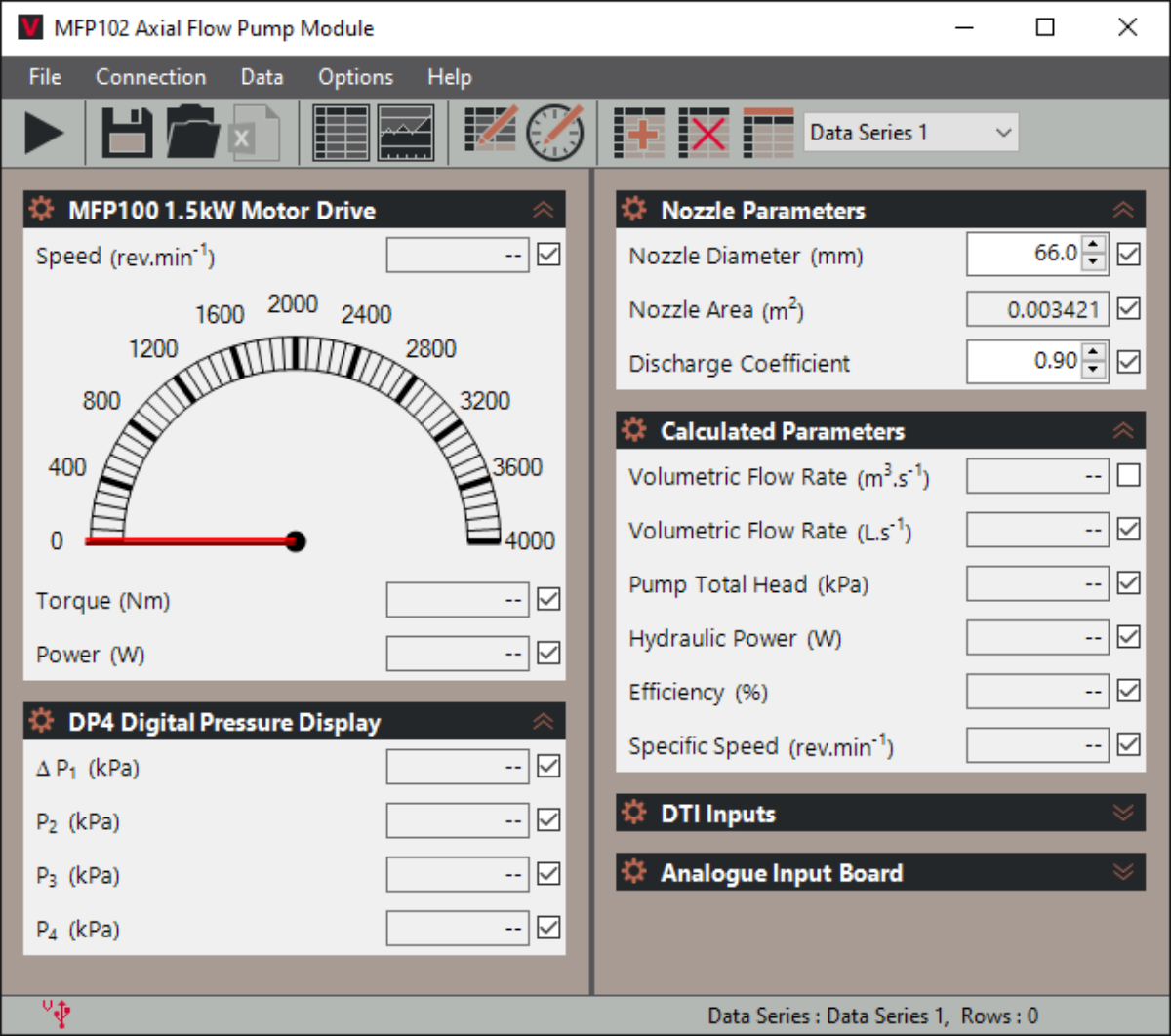1171x1036 pixels.
Task: Click the Nozzle Area value field
Action: [x=1037, y=309]
